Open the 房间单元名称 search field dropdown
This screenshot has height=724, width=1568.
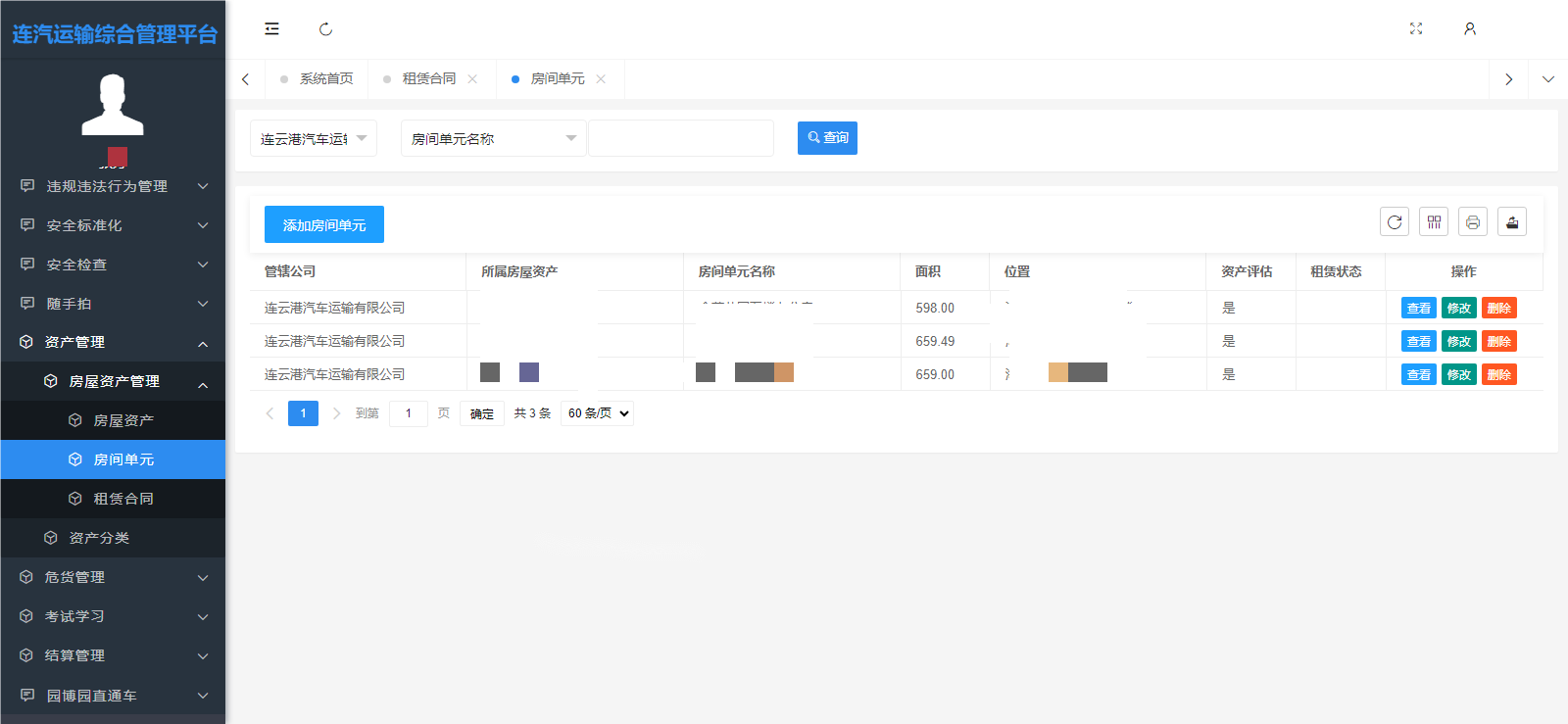493,139
